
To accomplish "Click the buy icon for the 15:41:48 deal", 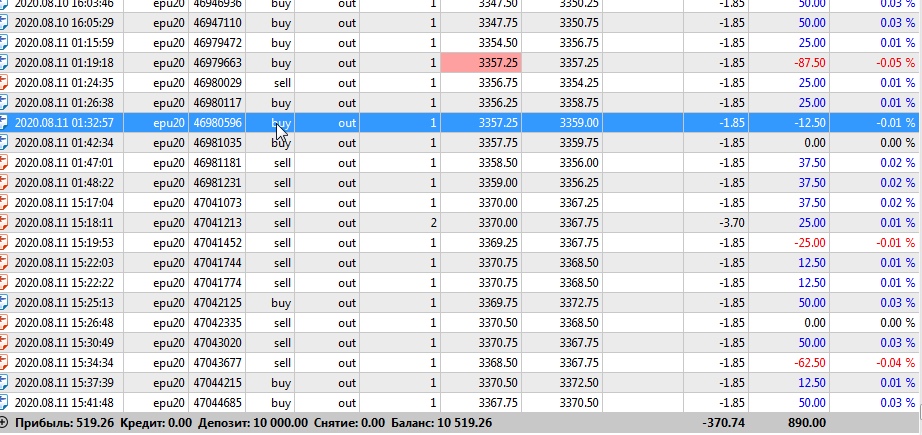I will coord(4,403).
